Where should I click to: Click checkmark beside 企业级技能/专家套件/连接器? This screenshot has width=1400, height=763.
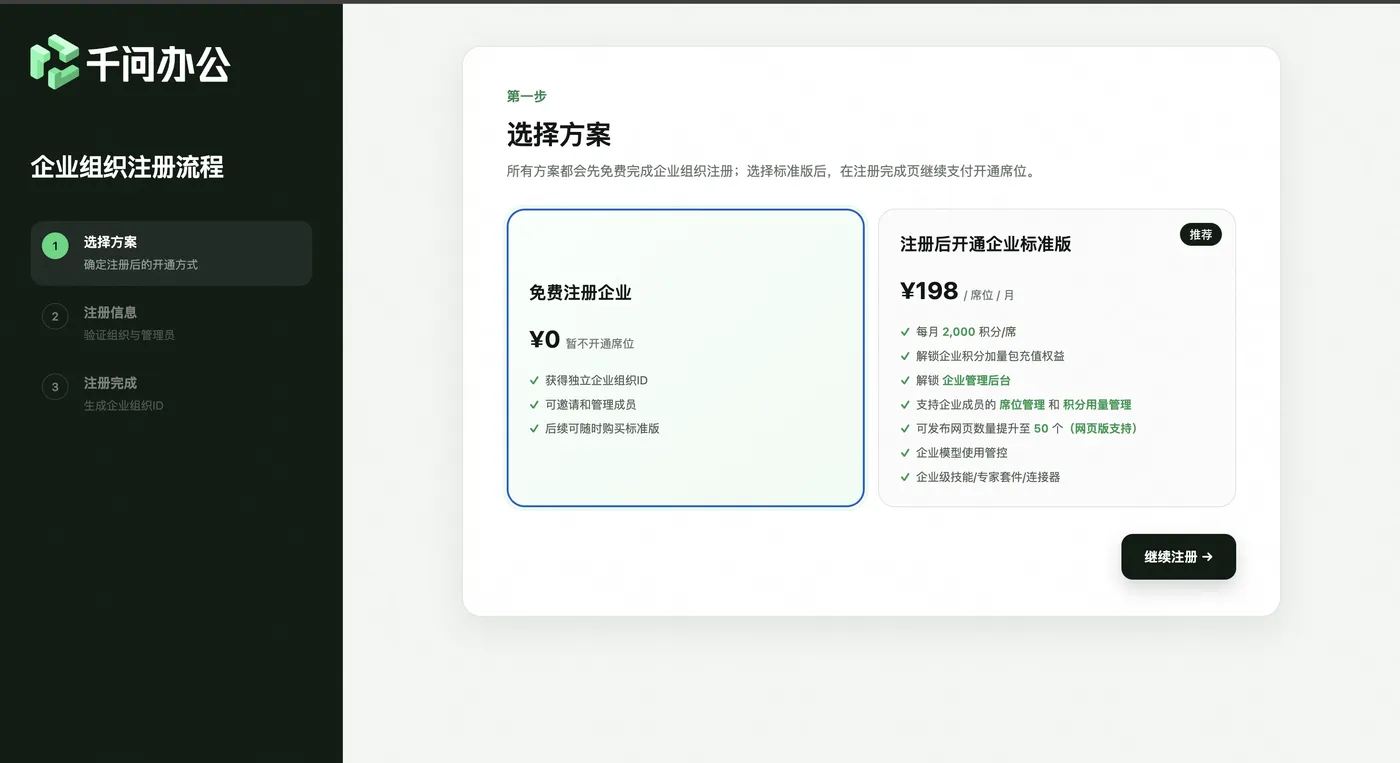905,477
